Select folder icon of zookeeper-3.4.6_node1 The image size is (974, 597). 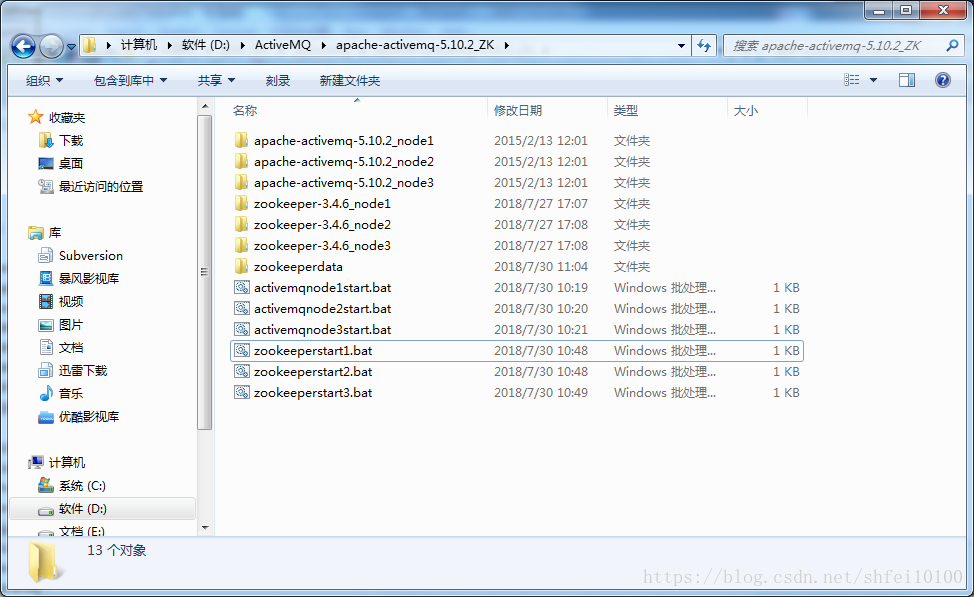(242, 204)
